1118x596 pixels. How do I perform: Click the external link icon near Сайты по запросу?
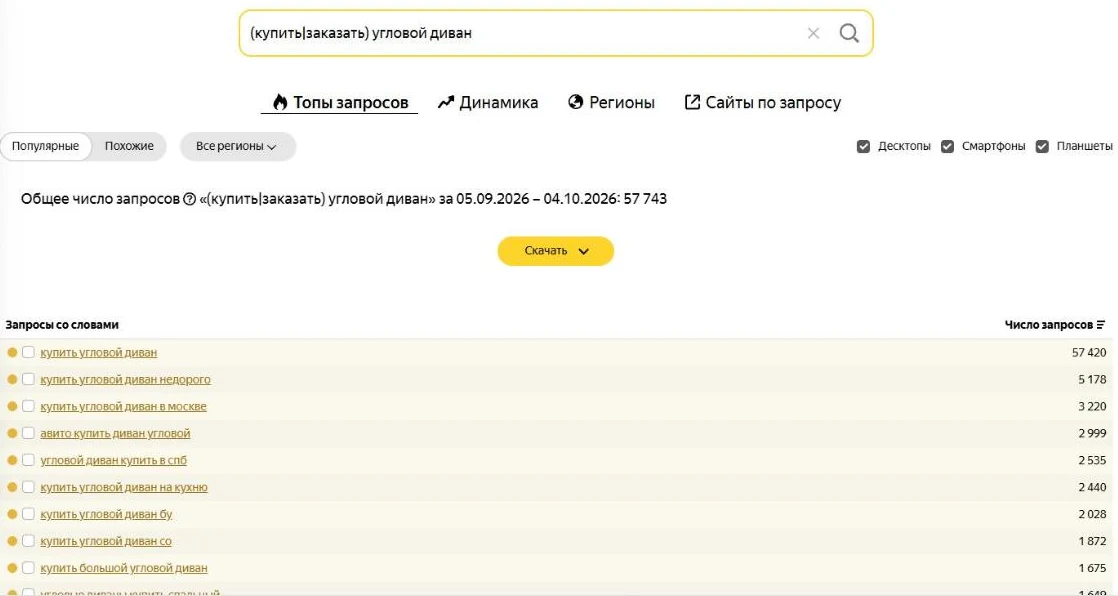tap(692, 102)
